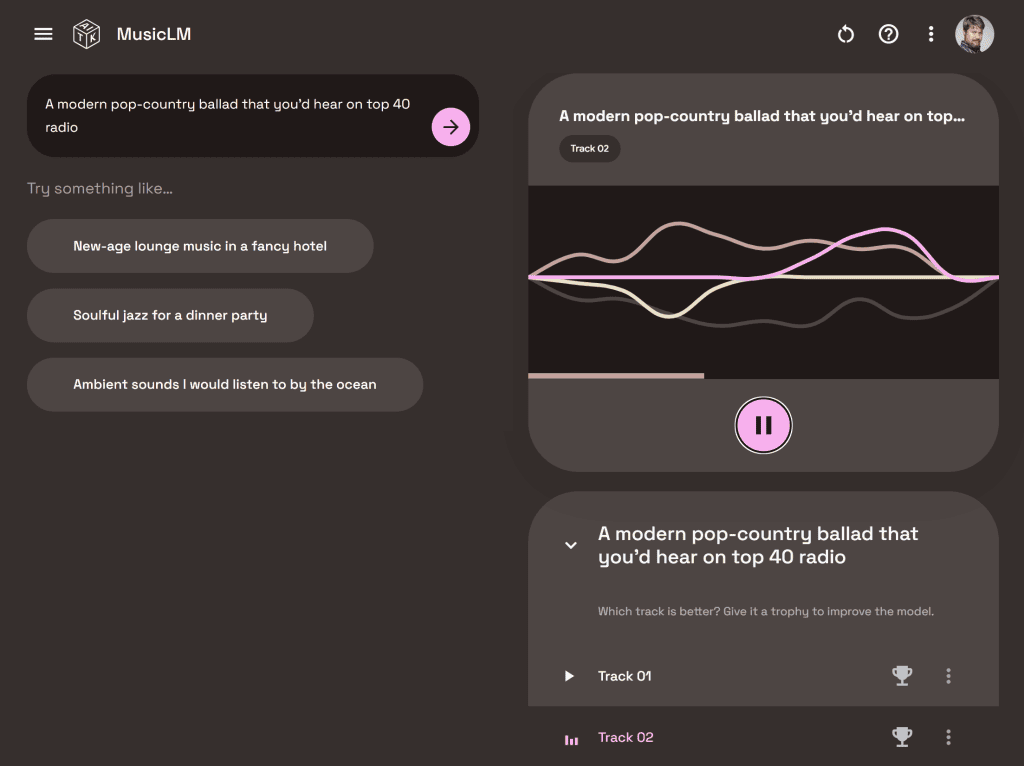Collapse the prompt results panel chevron
Image resolution: width=1024 pixels, height=766 pixels.
571,545
